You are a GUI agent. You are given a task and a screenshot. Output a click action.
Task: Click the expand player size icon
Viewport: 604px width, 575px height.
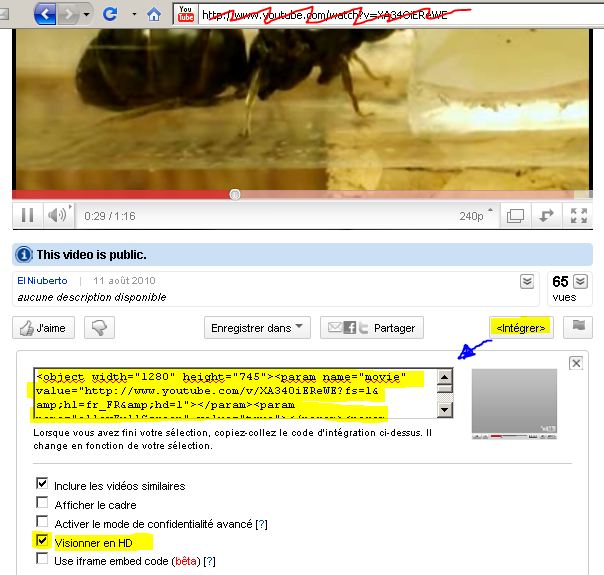pos(547,215)
